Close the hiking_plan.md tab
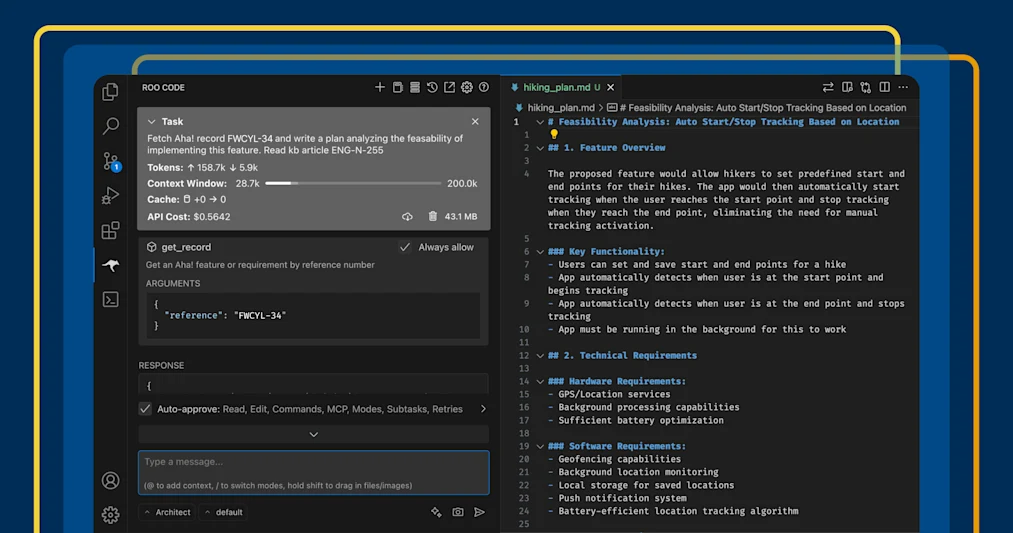1013x533 pixels. (x=611, y=87)
